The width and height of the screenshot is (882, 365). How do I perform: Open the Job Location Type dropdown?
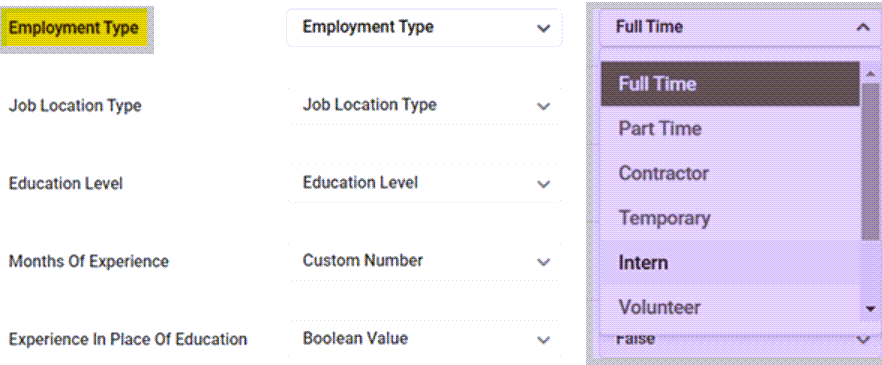coord(425,105)
